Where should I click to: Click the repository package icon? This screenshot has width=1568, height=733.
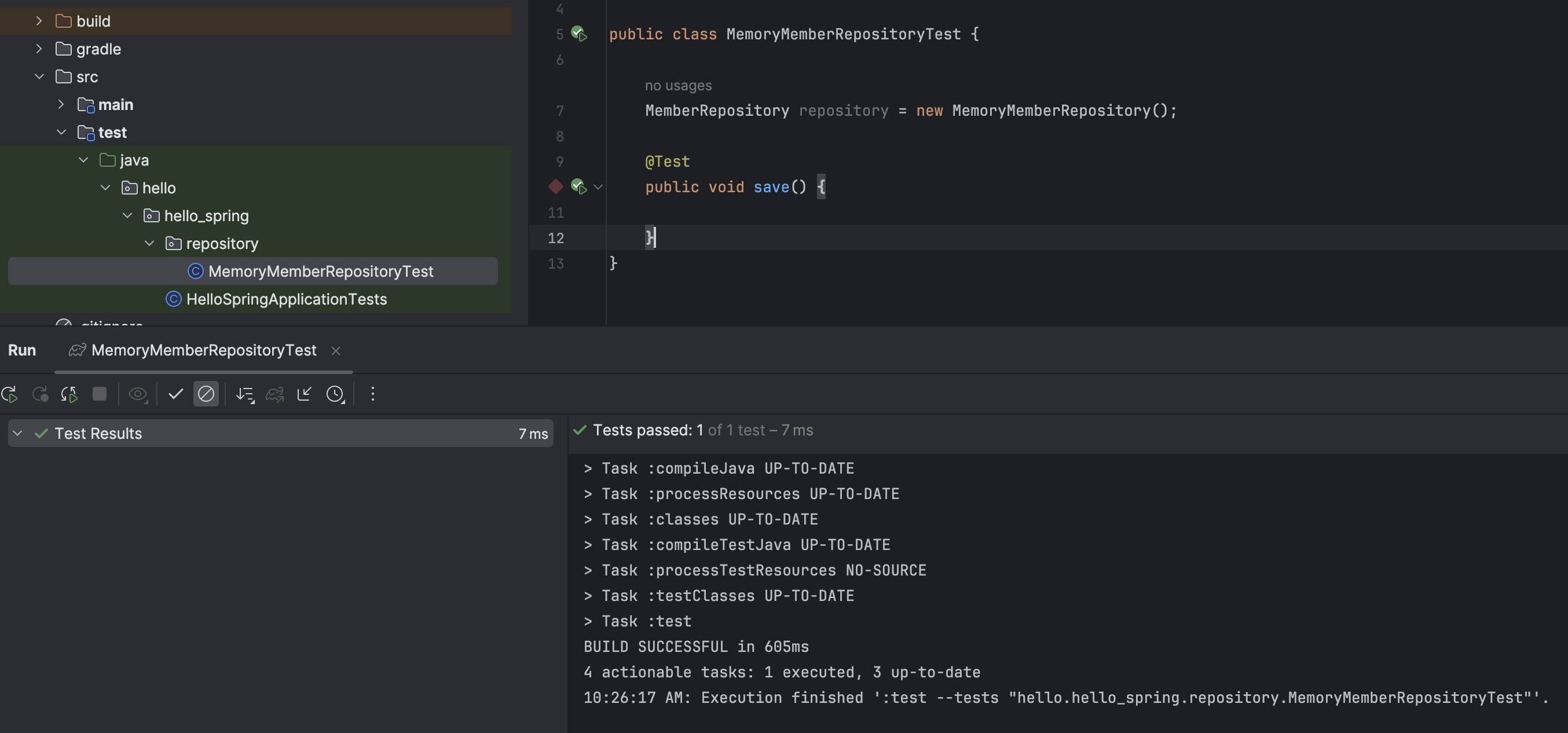pyautogui.click(x=174, y=244)
